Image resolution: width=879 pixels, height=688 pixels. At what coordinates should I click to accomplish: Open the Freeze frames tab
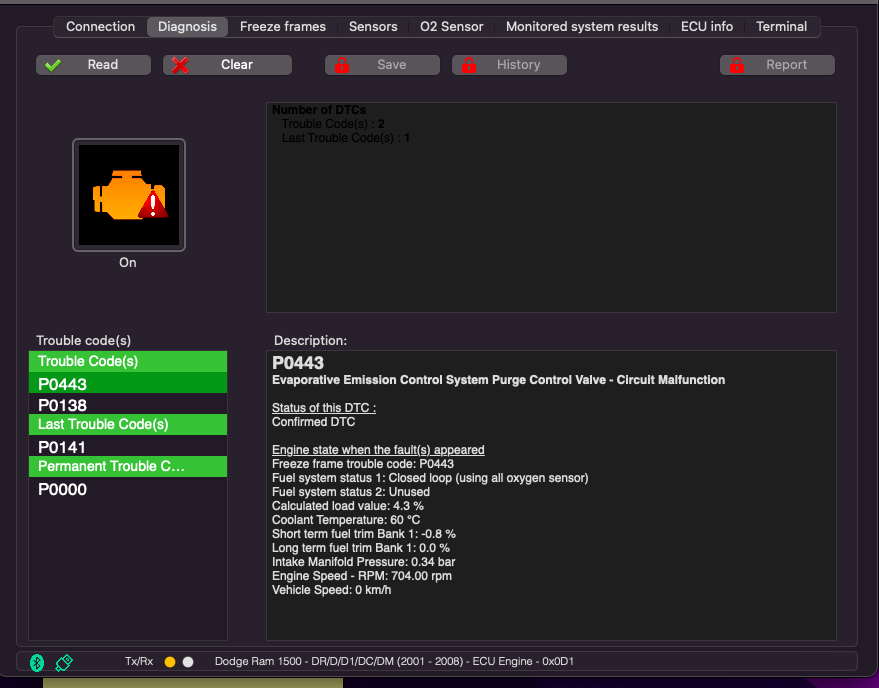coord(283,27)
